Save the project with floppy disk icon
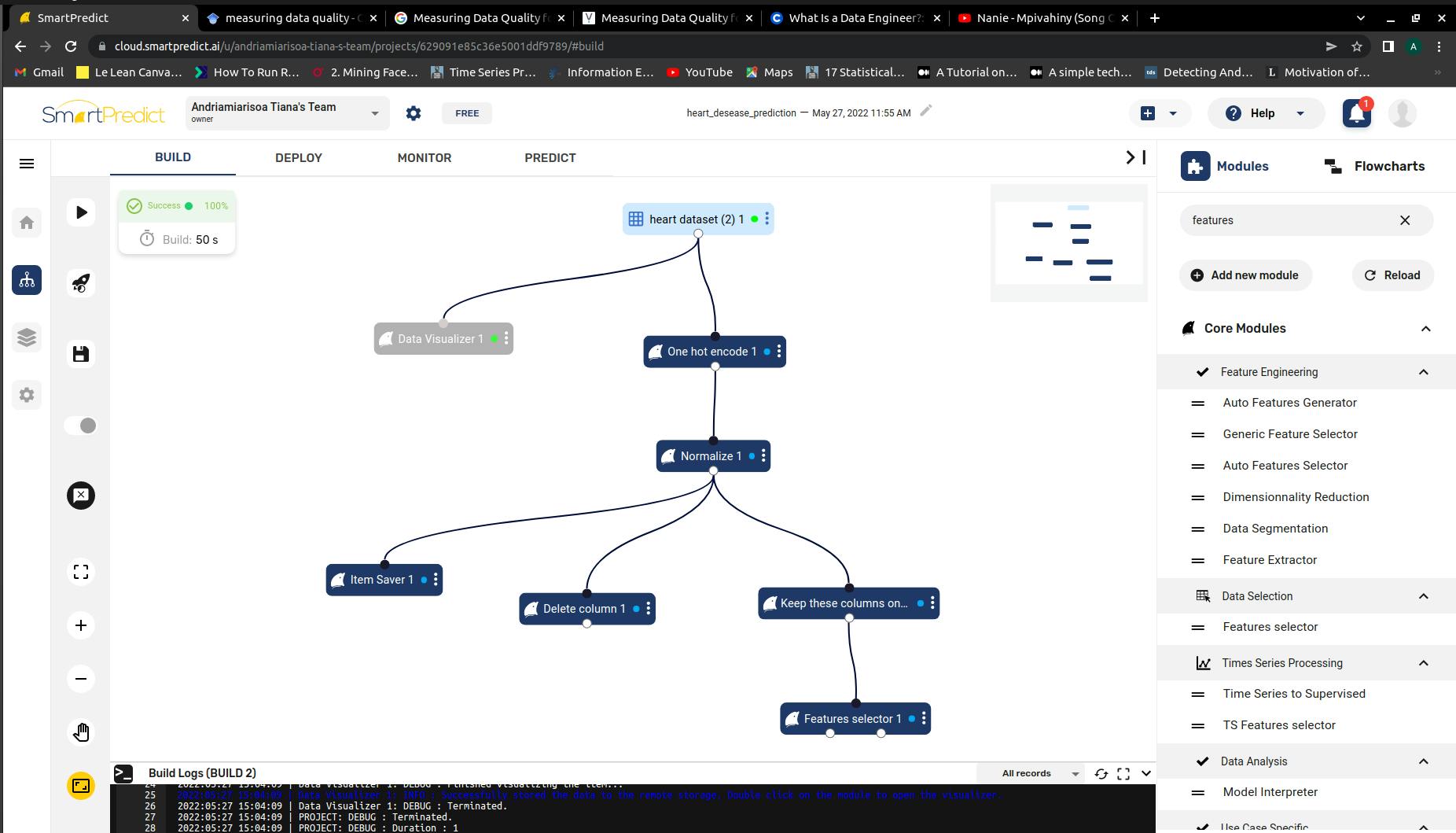Image resolution: width=1456 pixels, height=833 pixels. coord(81,354)
